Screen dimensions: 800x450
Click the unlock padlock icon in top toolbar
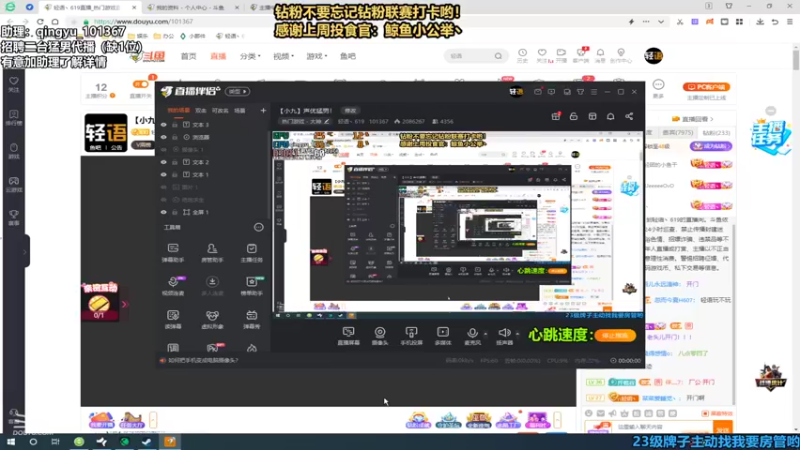pyautogui.click(x=573, y=116)
